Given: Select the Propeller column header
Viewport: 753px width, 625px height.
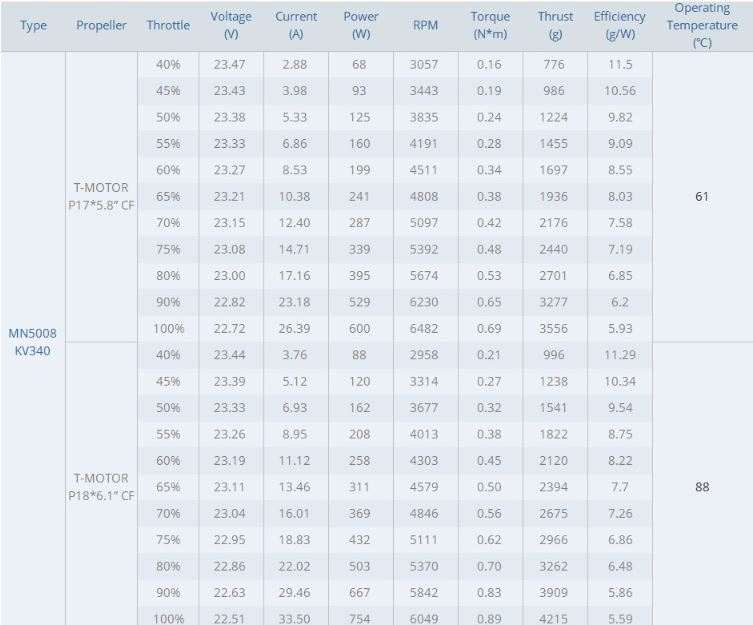Looking at the screenshot, I should pyautogui.click(x=101, y=25).
